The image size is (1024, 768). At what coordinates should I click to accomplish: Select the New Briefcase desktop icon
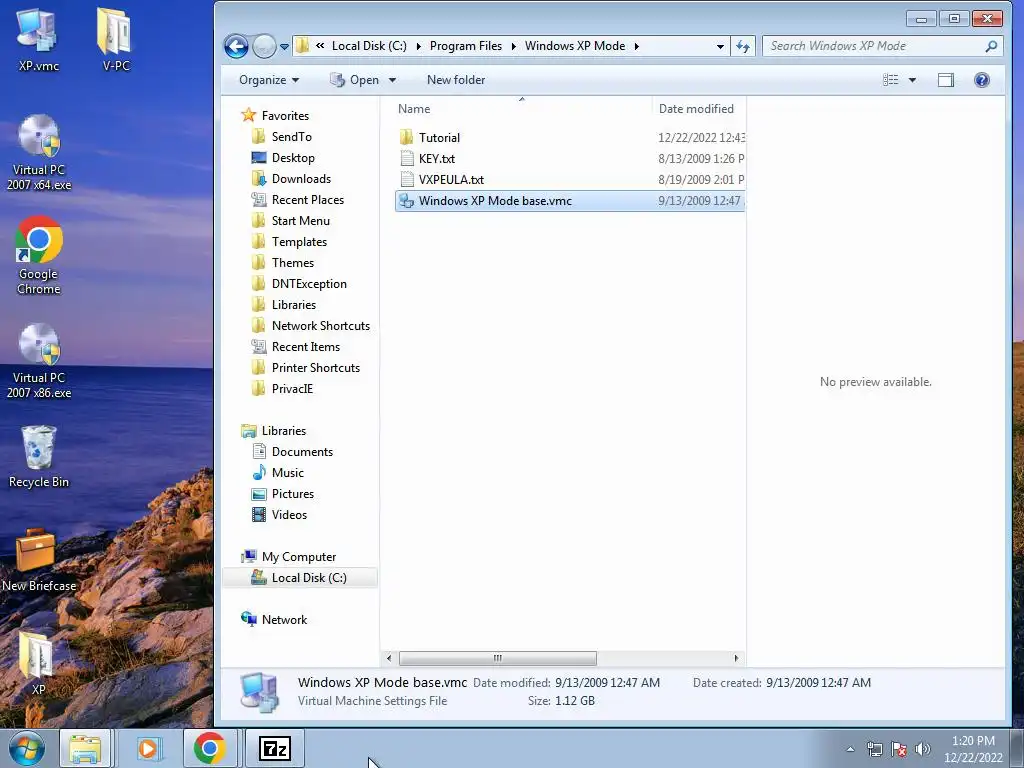[x=39, y=560]
